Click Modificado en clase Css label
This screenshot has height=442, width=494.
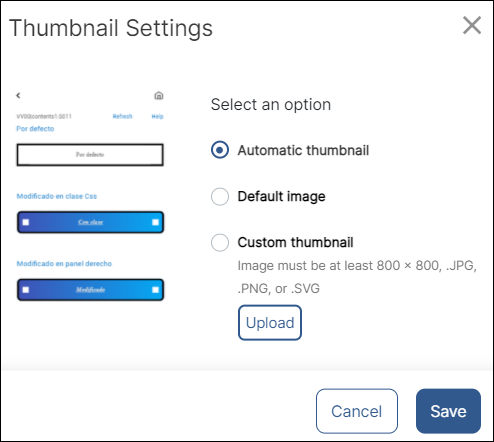[x=57, y=196]
